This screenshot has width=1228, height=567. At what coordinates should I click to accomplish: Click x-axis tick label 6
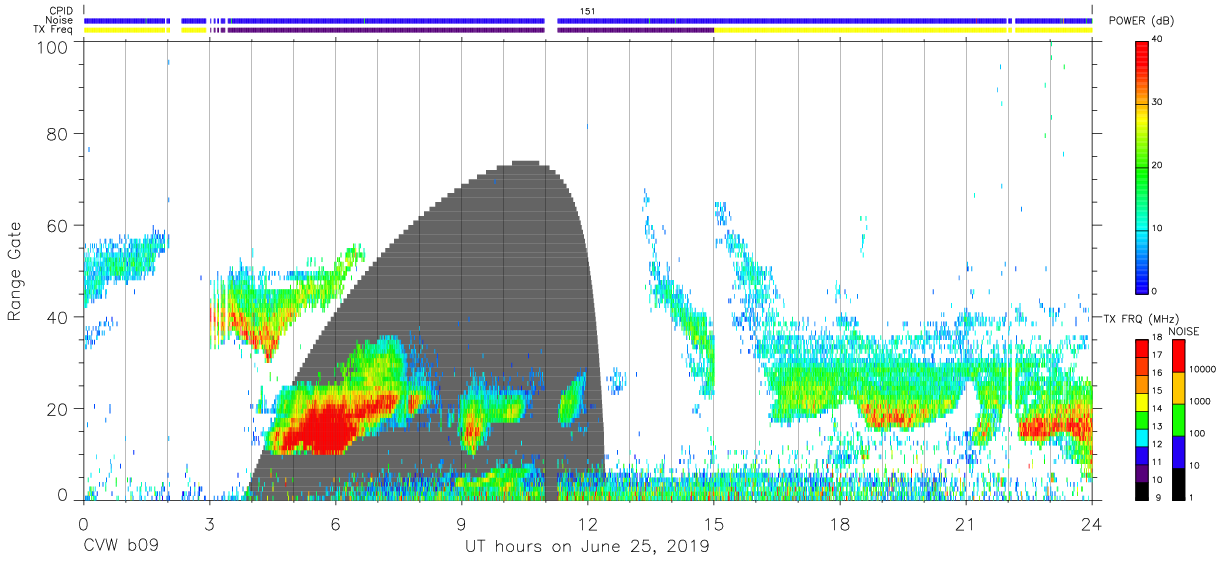click(x=335, y=526)
